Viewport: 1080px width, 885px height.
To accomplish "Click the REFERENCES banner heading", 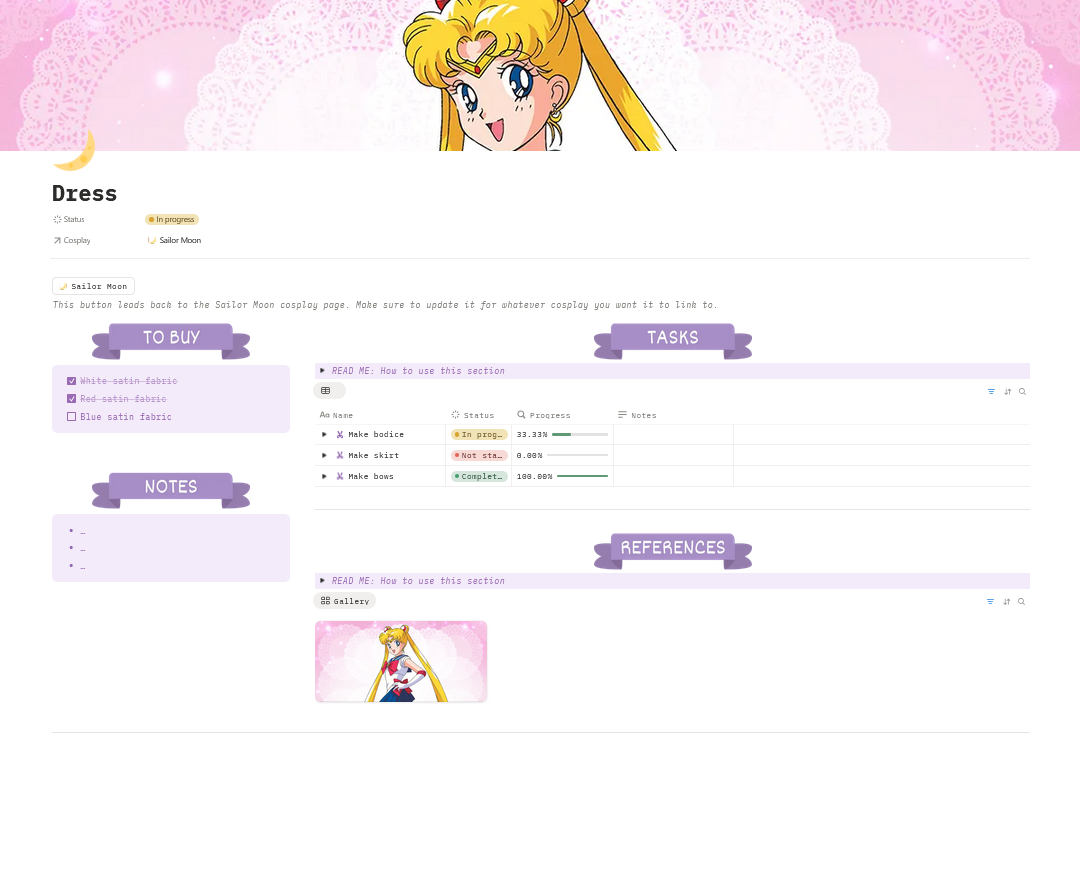I will pos(673,551).
